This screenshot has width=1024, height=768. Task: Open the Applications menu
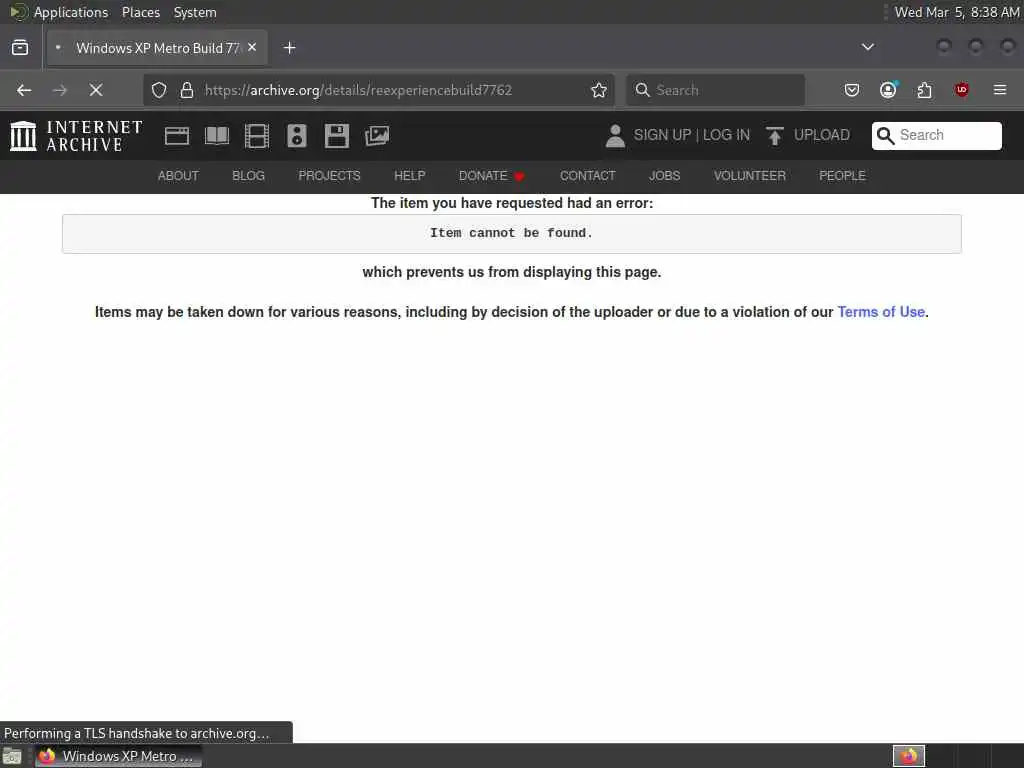pos(71,12)
